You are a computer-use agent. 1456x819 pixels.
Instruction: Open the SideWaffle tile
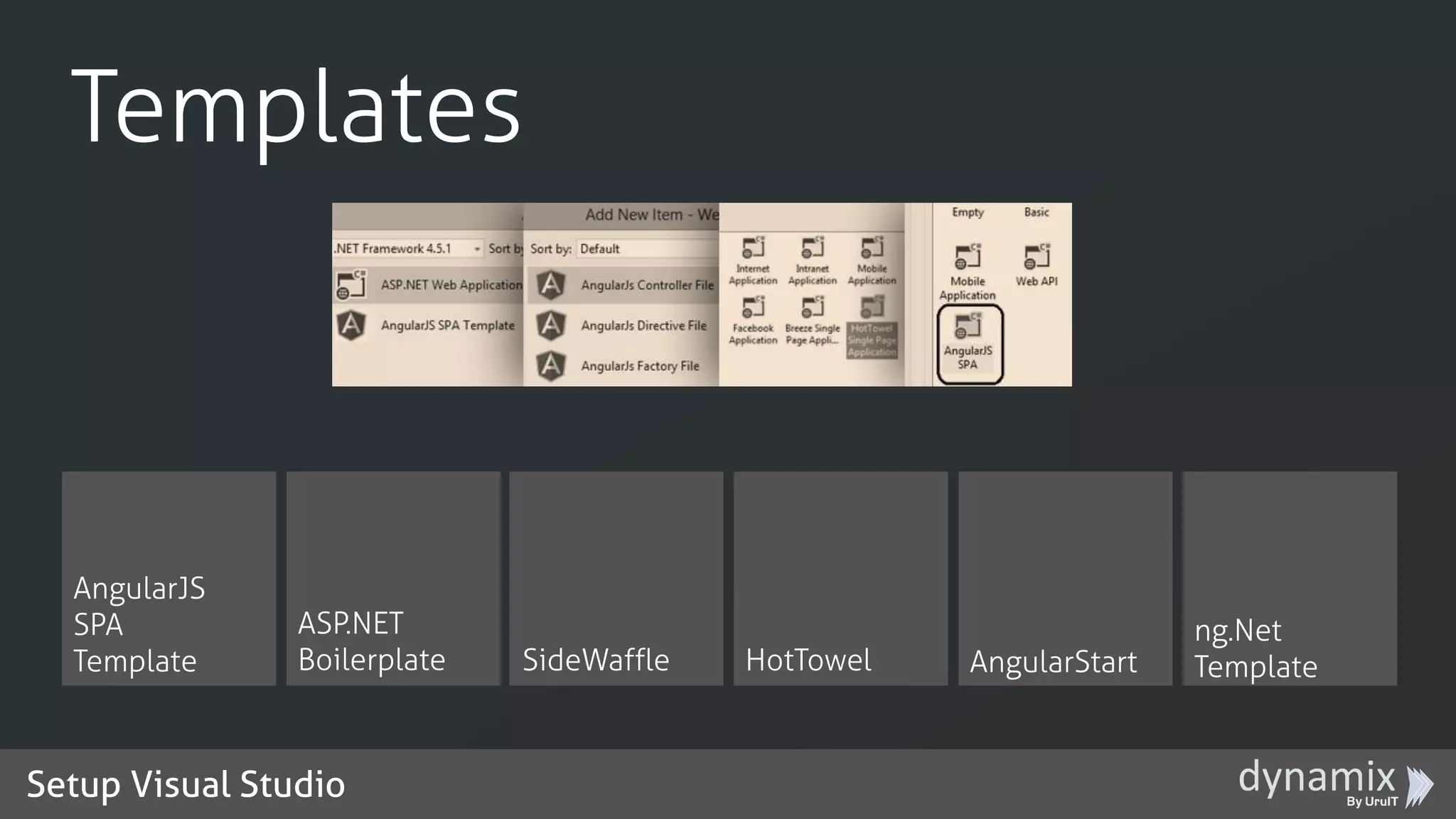(x=616, y=579)
